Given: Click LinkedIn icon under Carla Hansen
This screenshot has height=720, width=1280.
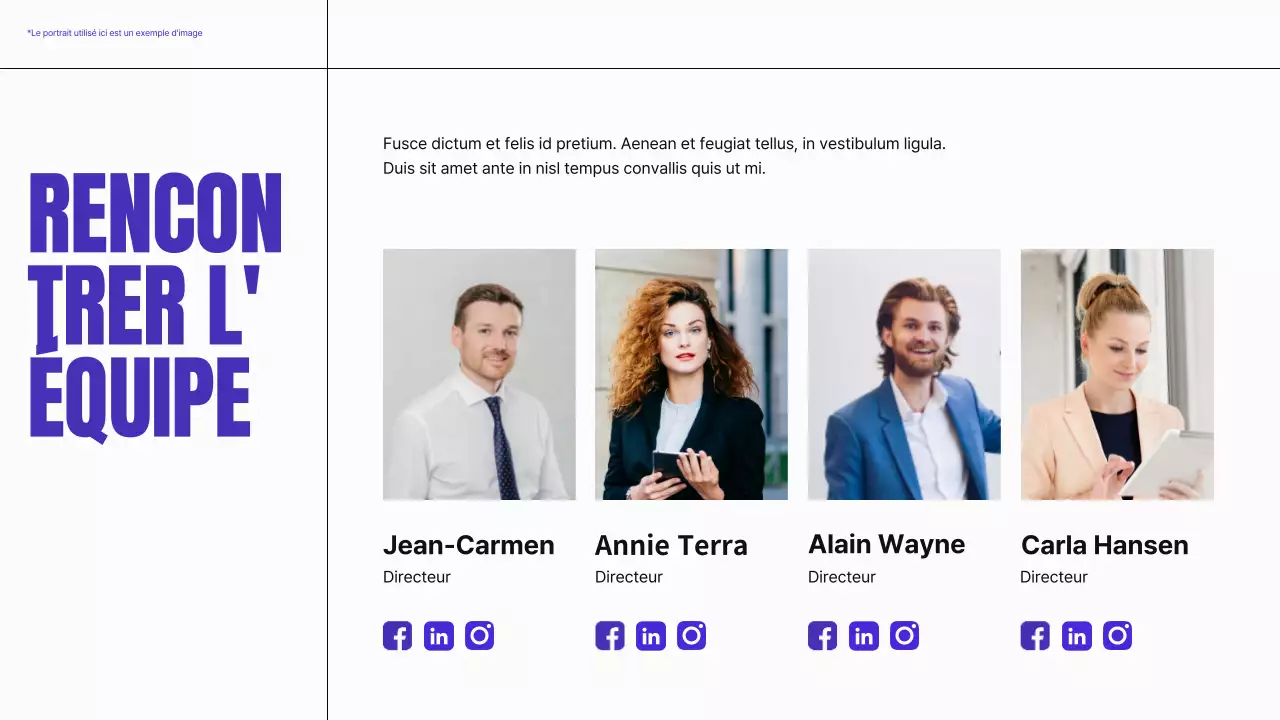Looking at the screenshot, I should coord(1077,636).
